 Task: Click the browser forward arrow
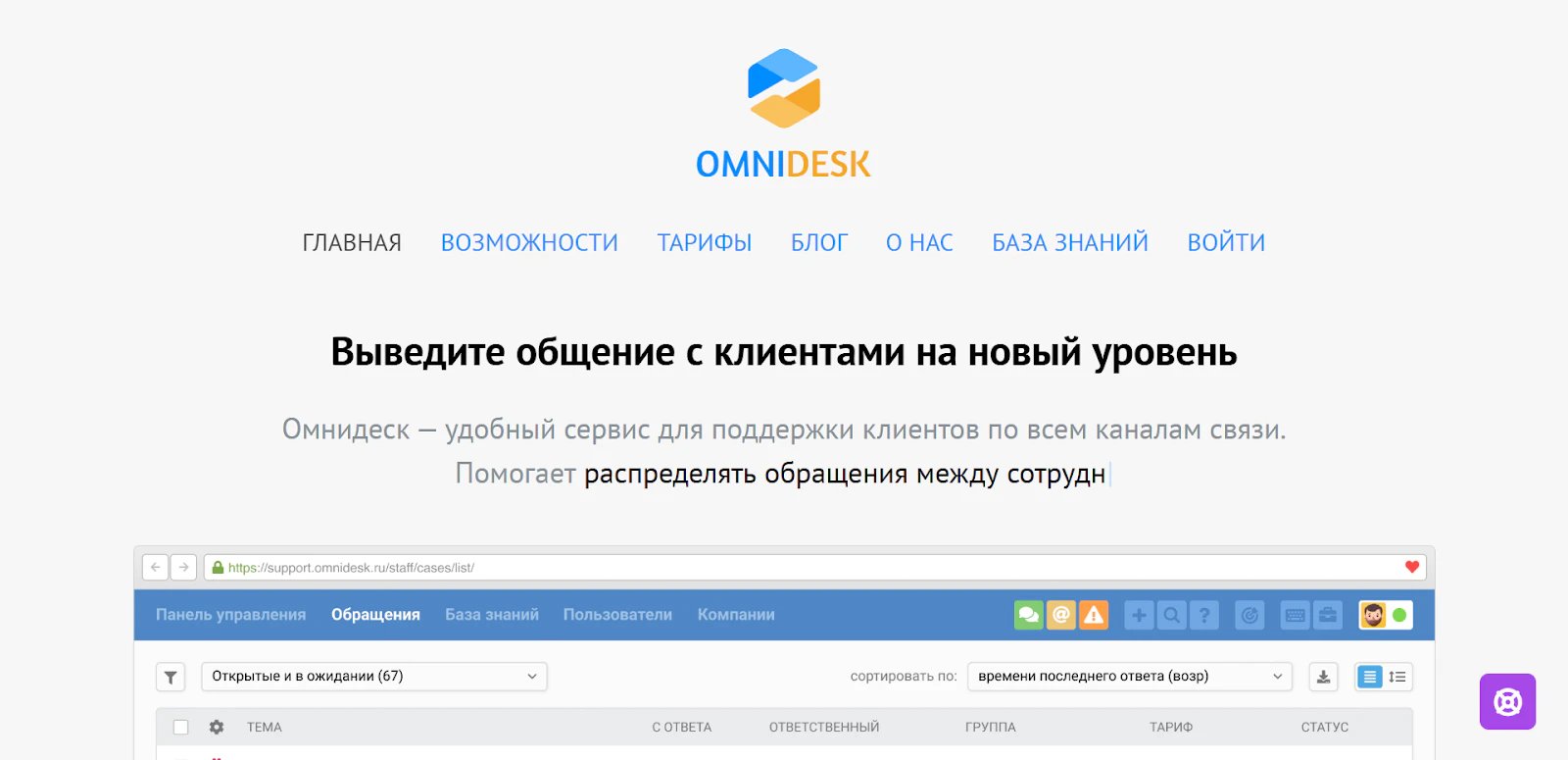coord(183,567)
